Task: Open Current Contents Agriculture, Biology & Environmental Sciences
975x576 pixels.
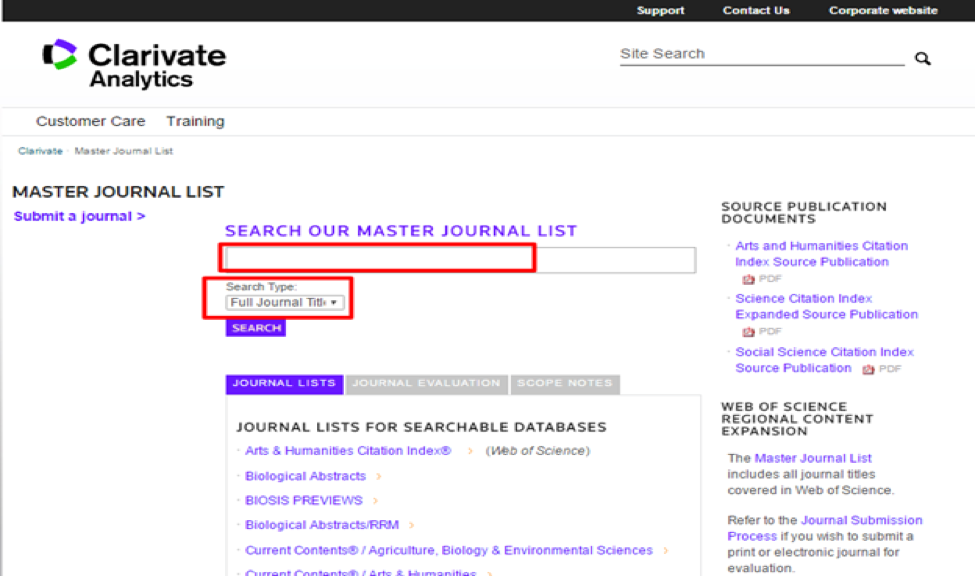Action: click(449, 550)
